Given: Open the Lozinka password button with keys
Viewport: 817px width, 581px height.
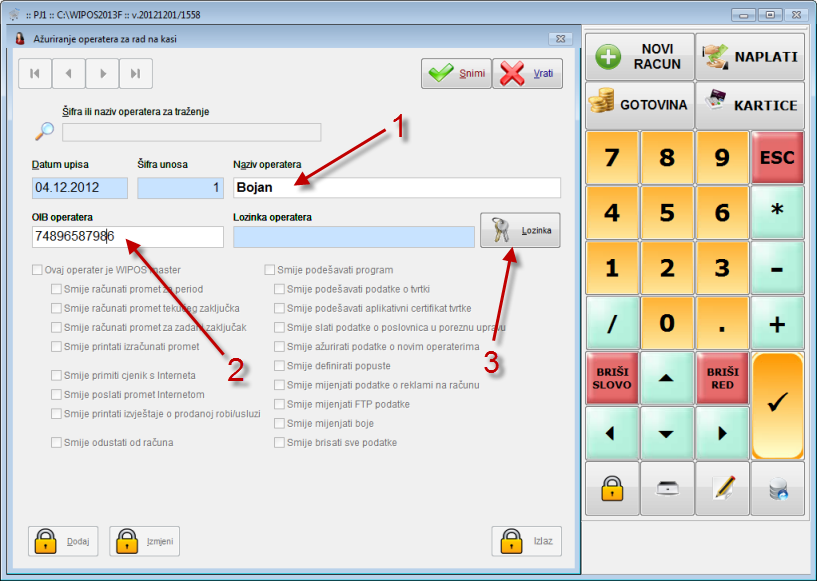Looking at the screenshot, I should (520, 230).
